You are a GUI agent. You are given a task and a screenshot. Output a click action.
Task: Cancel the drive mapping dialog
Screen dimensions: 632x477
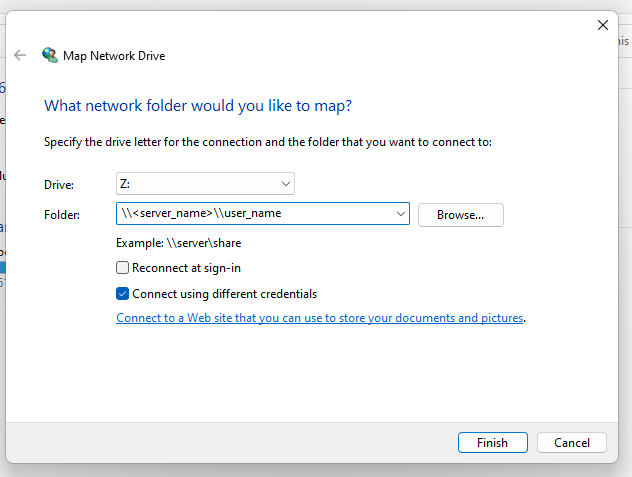pos(572,442)
